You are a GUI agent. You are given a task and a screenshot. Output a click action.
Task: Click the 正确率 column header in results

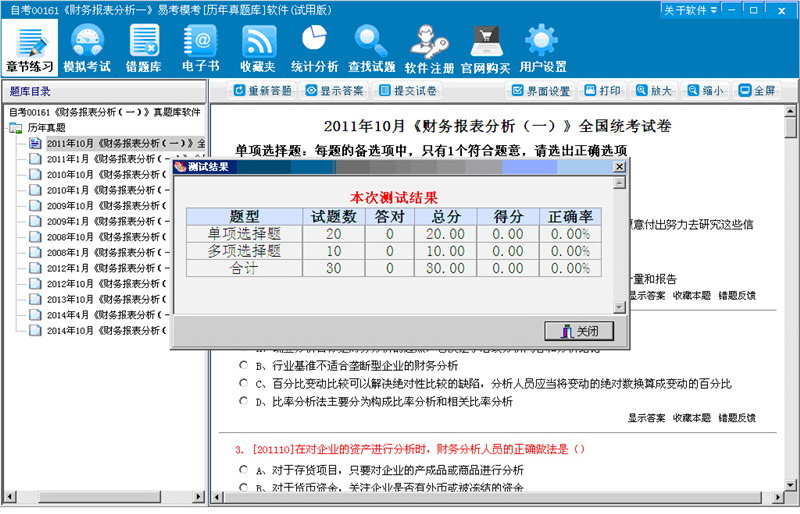click(x=570, y=216)
